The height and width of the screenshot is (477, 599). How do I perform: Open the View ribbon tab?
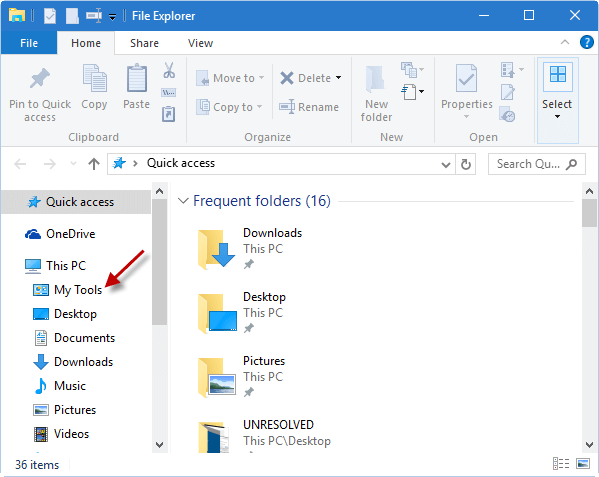pos(200,43)
